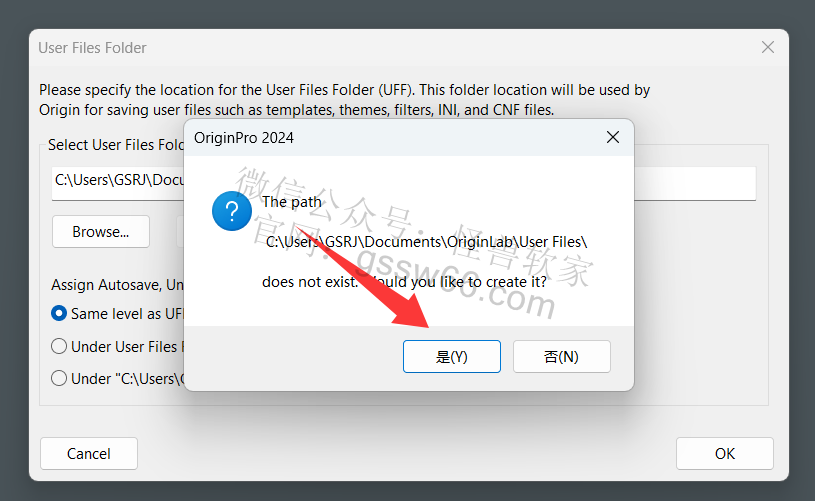Click the 'does not exist' question text
This screenshot has height=501, width=815.
404,282
